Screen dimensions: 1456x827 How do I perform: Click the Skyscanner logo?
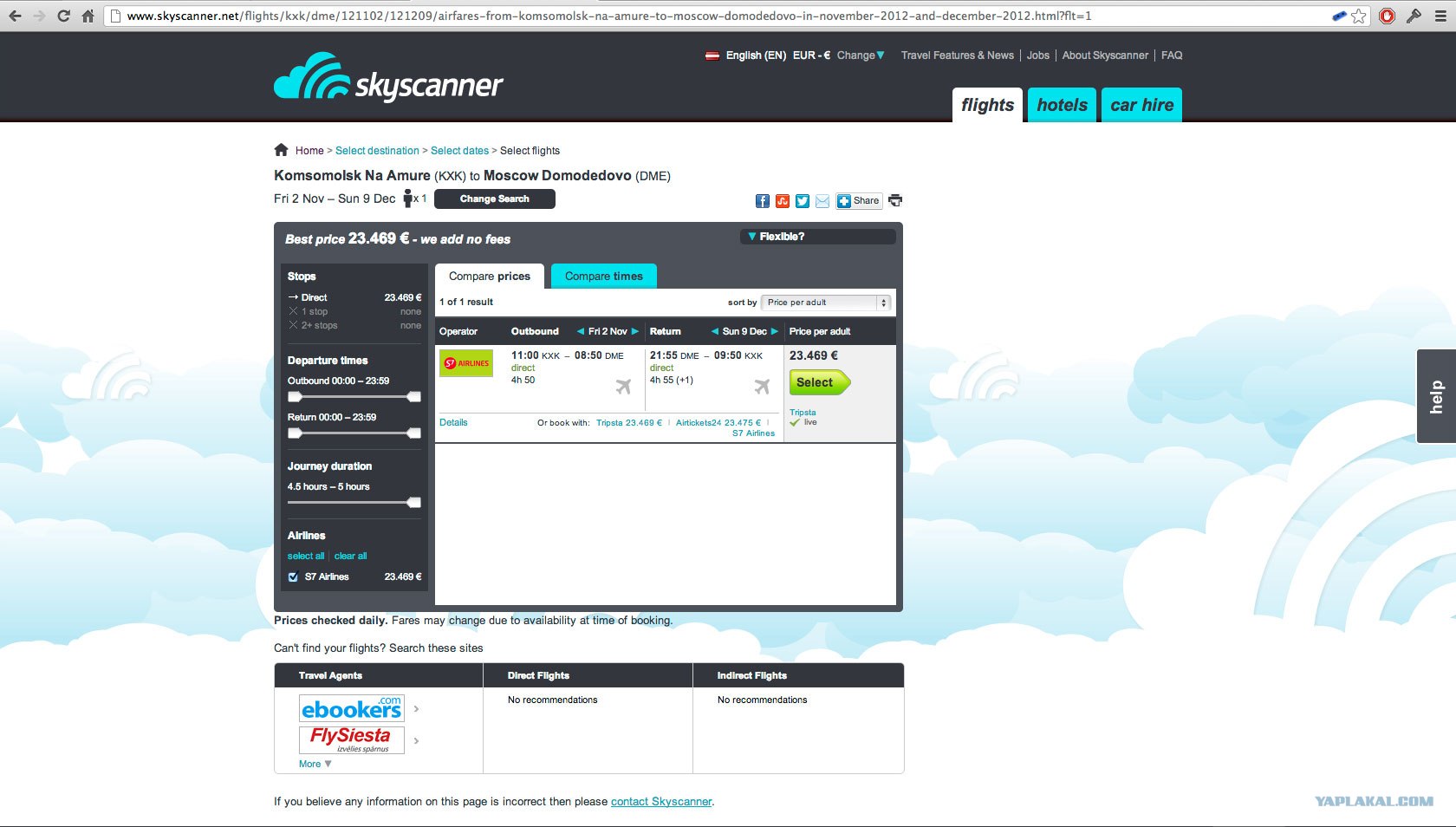(388, 77)
